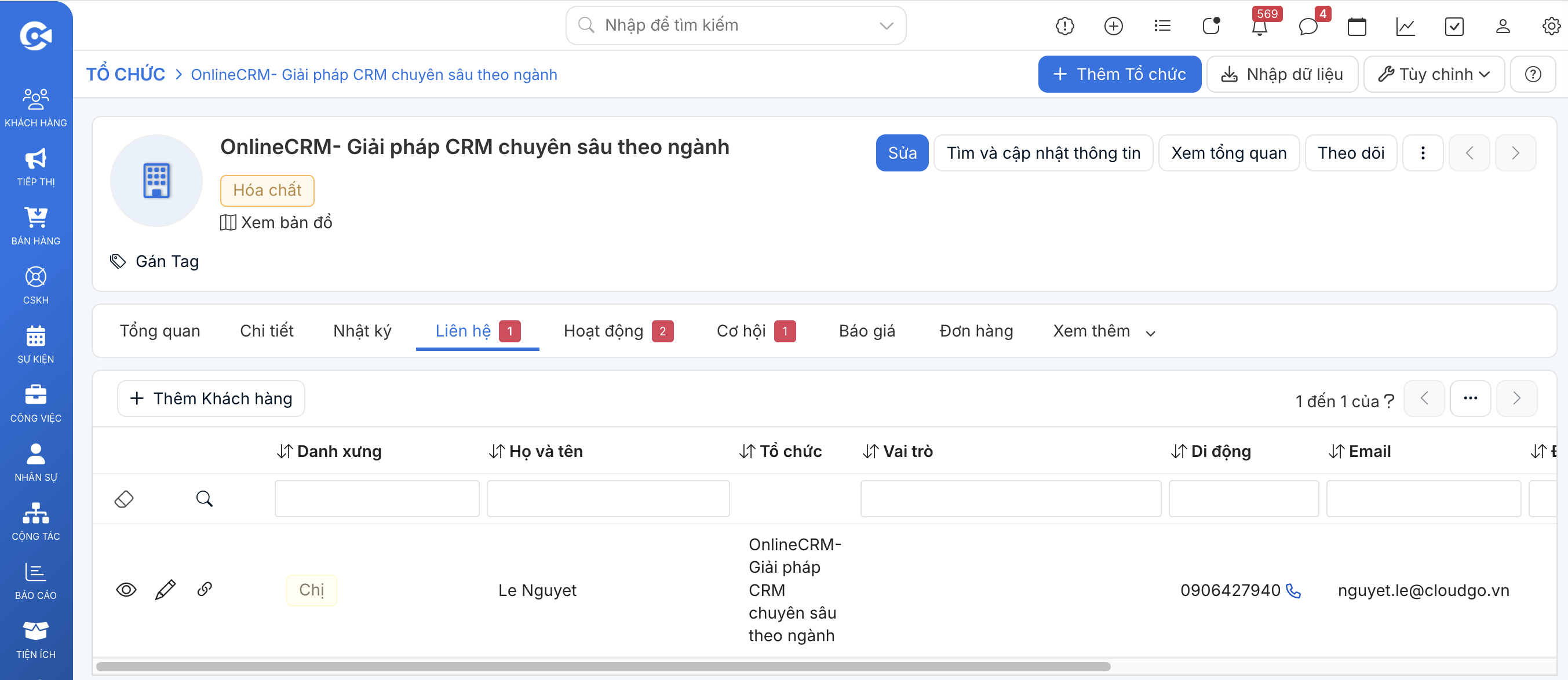Open the Tiếp thị sidebar module
The height and width of the screenshot is (680, 1568).
click(36, 167)
